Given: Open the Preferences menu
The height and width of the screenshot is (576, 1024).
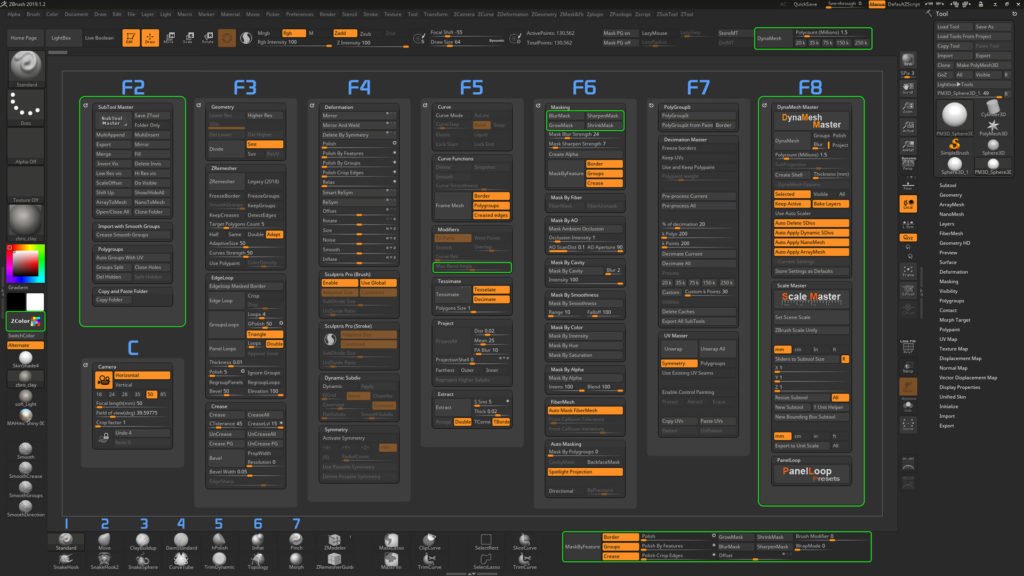Looking at the screenshot, I should click(x=300, y=13).
